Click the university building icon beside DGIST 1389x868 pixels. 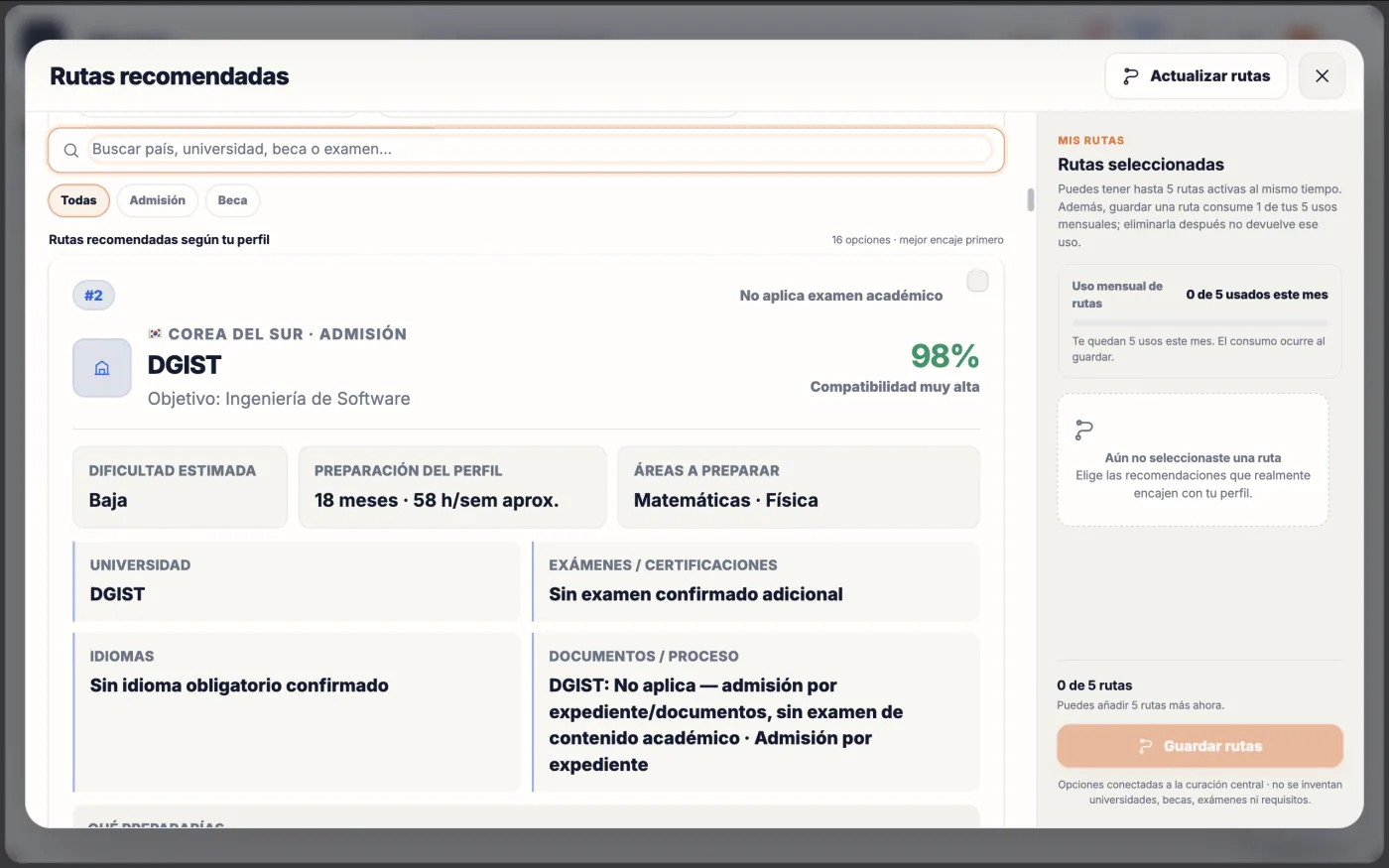[102, 368]
